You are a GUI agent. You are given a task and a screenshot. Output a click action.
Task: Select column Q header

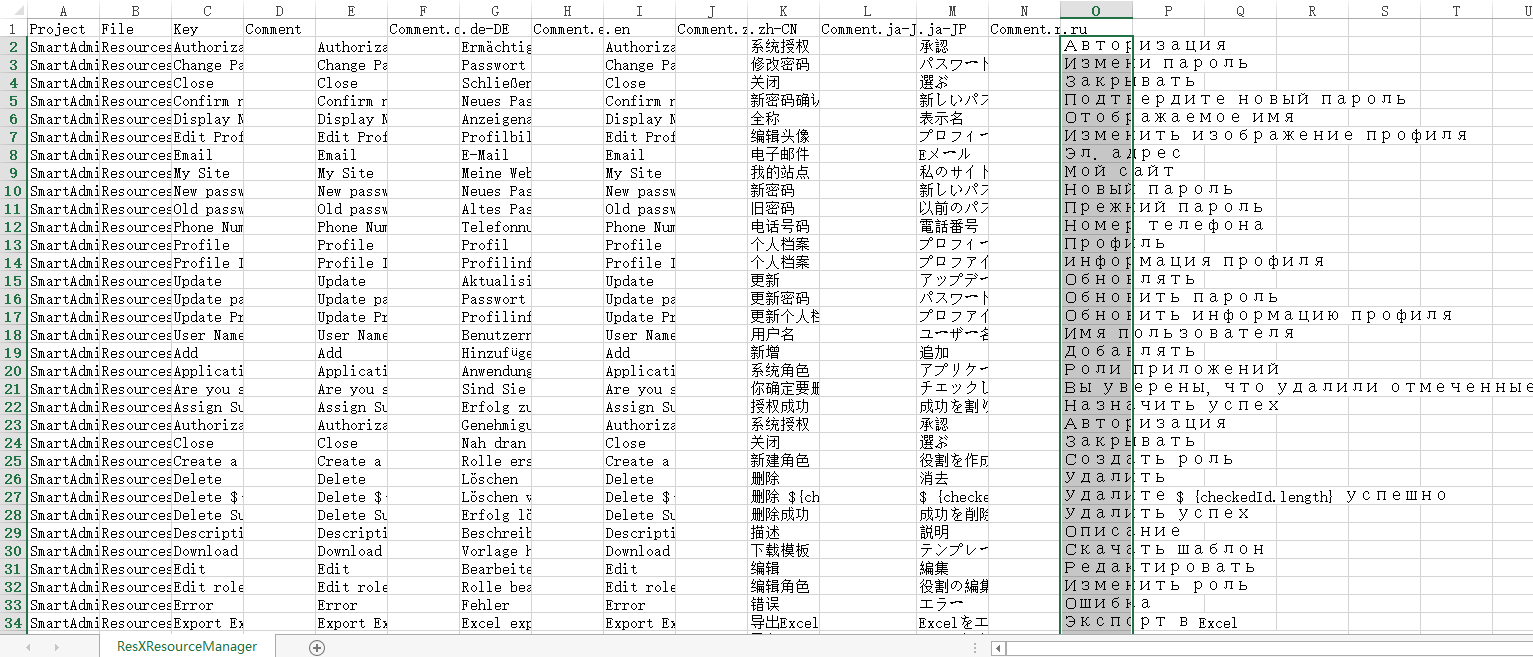[x=1240, y=11]
